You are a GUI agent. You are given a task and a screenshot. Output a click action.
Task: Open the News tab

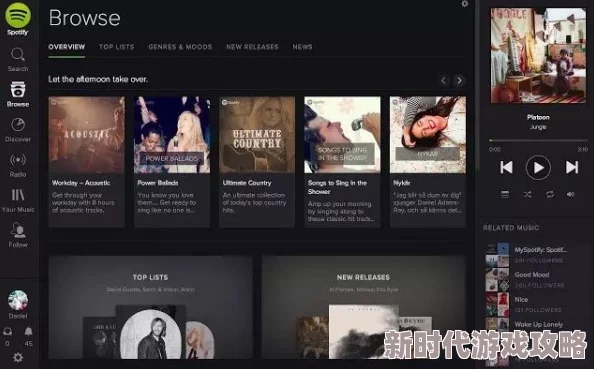(302, 47)
